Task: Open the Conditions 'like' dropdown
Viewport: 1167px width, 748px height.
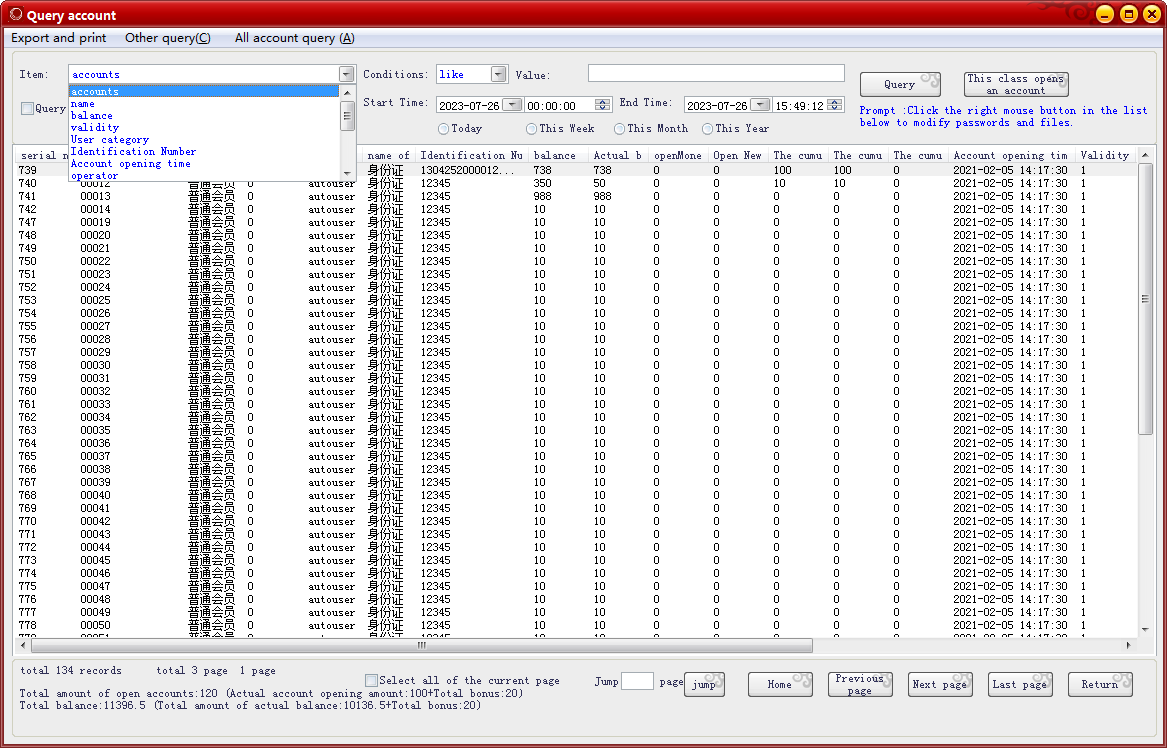Action: pyautogui.click(x=499, y=74)
